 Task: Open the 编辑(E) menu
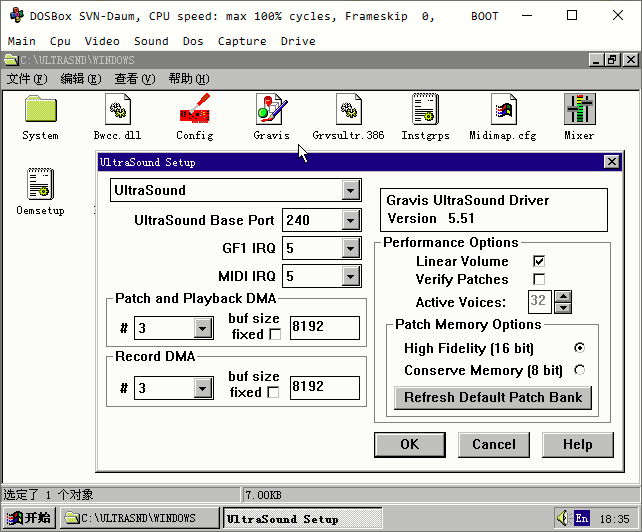pyautogui.click(x=81, y=79)
